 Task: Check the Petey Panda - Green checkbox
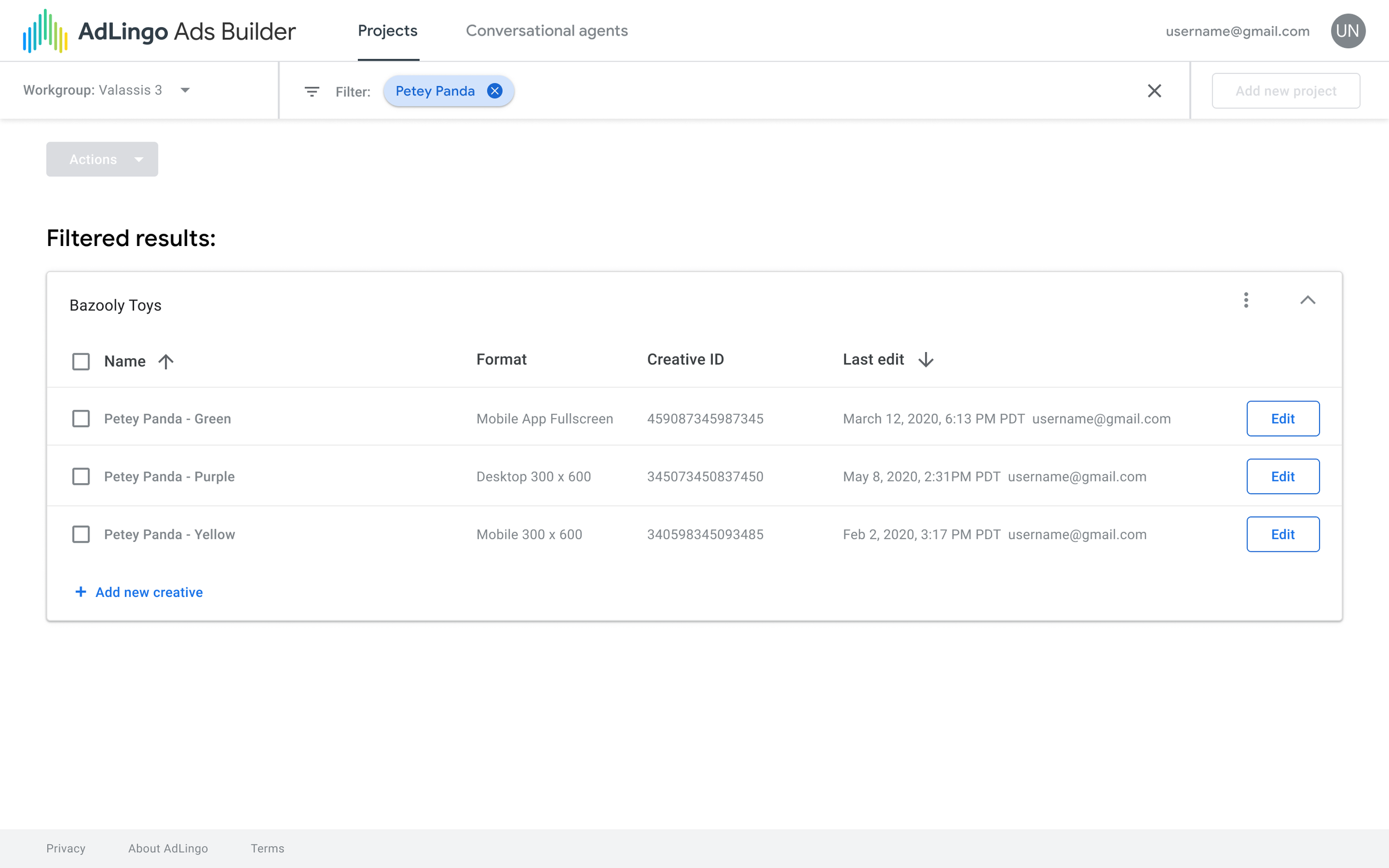tap(81, 419)
